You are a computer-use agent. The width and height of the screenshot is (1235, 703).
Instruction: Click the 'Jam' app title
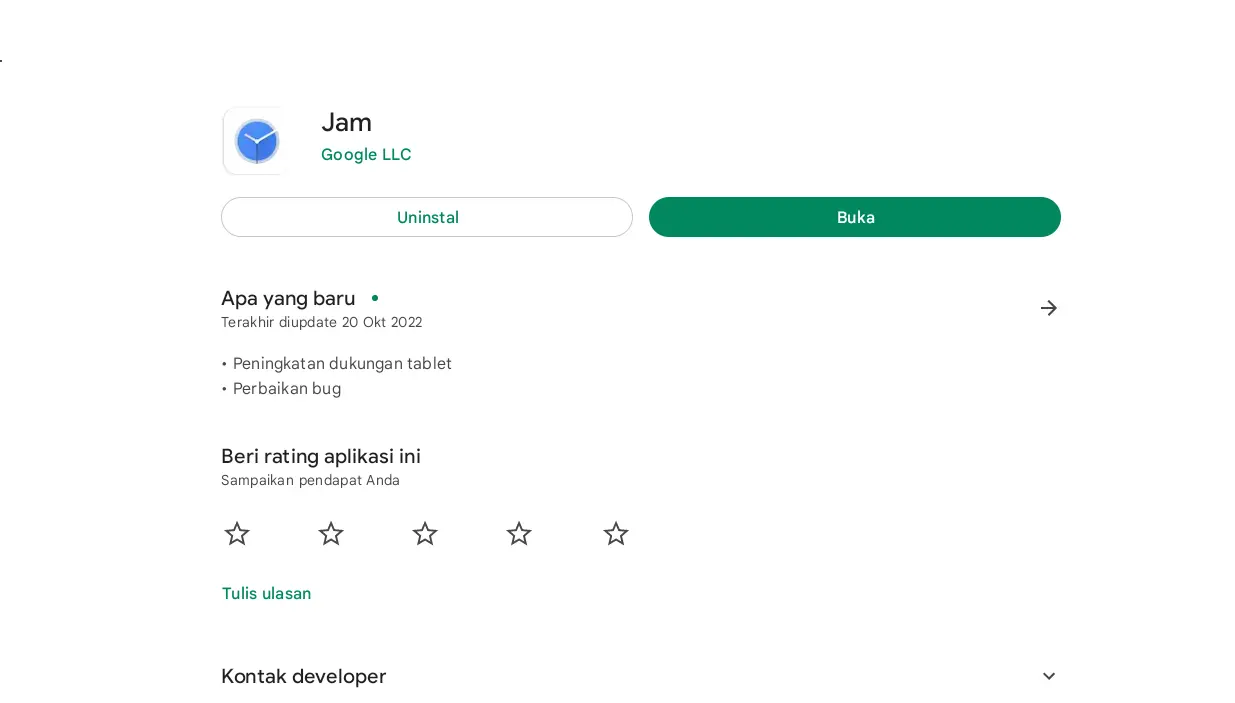click(346, 122)
